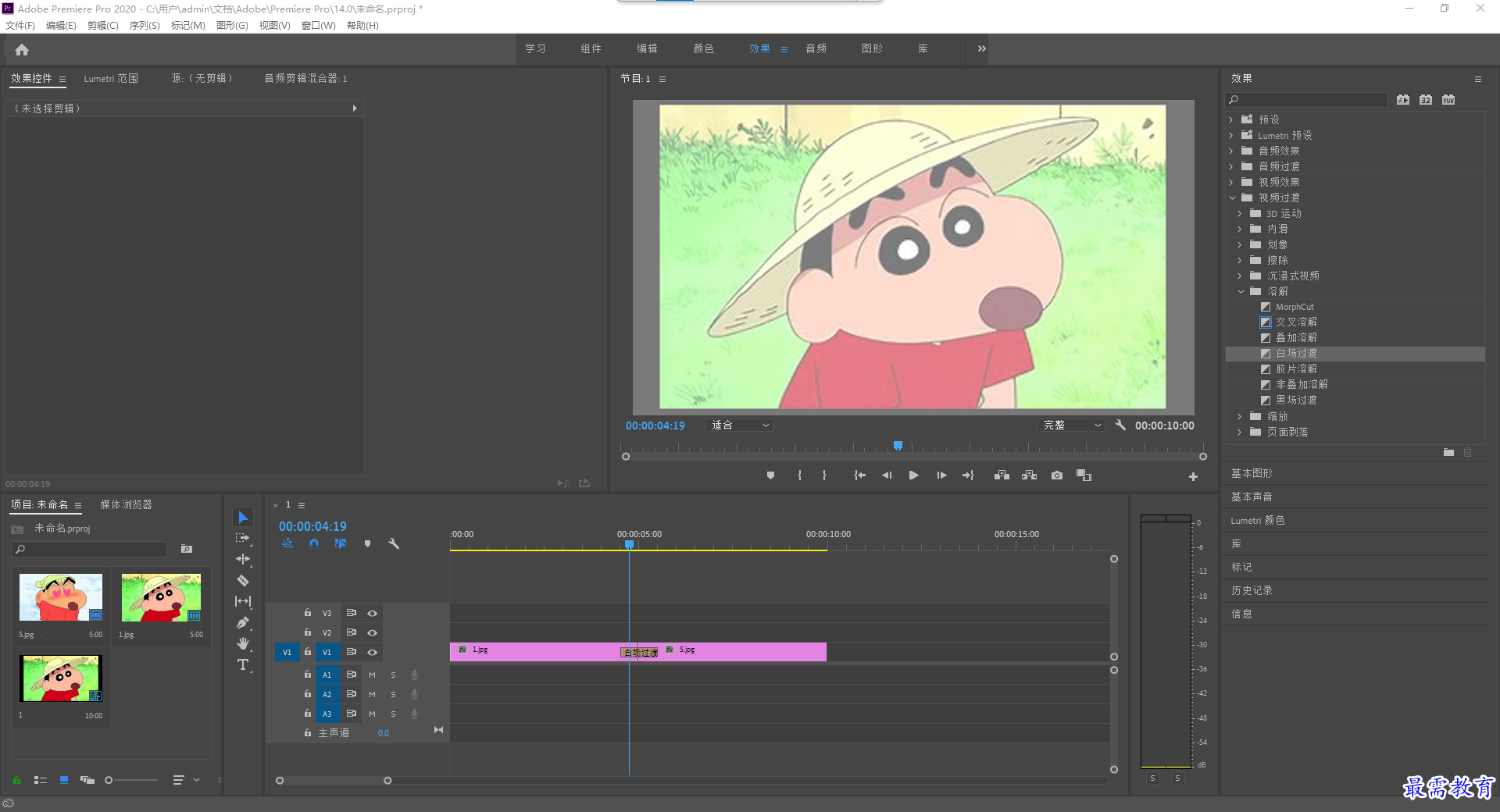Viewport: 1500px width, 812px height.
Task: Collapse the 视频过渡 folder
Action: click(1232, 198)
